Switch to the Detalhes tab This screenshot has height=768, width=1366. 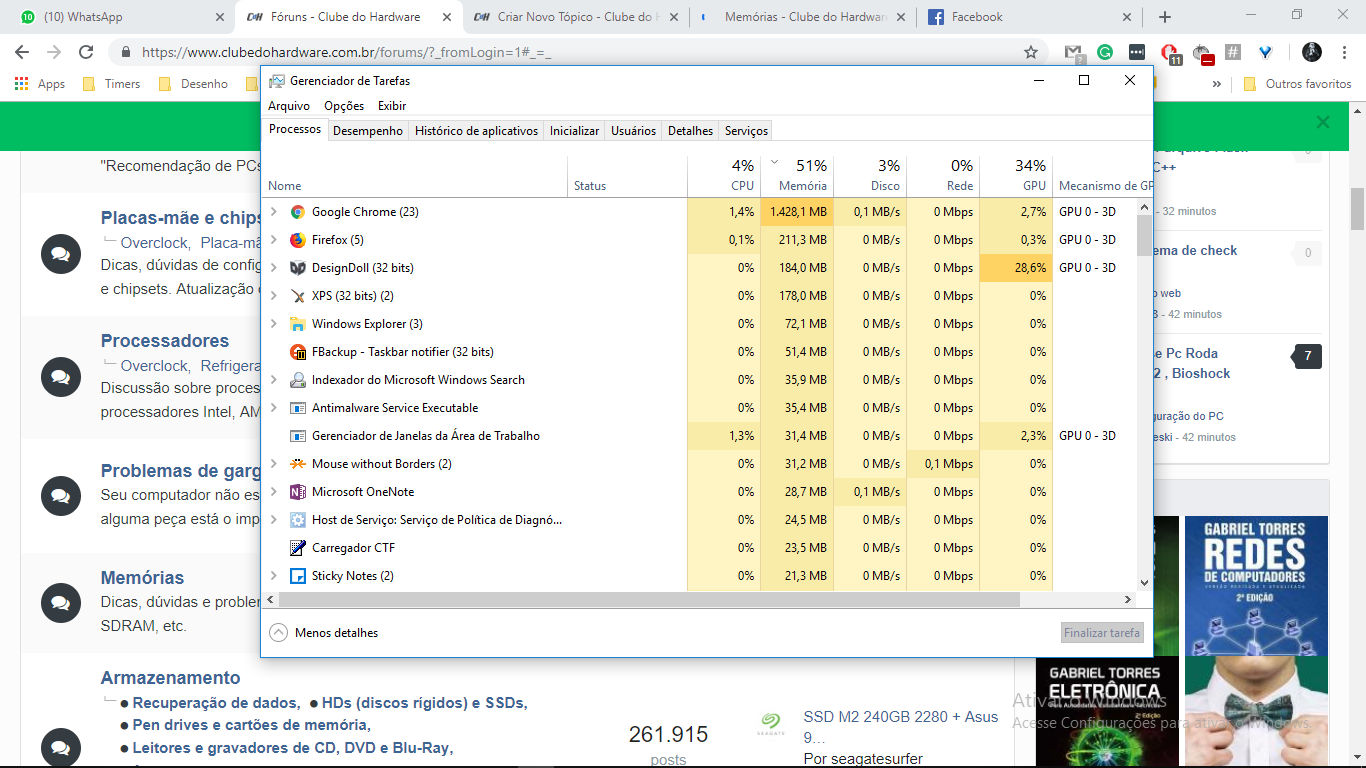pyautogui.click(x=691, y=131)
